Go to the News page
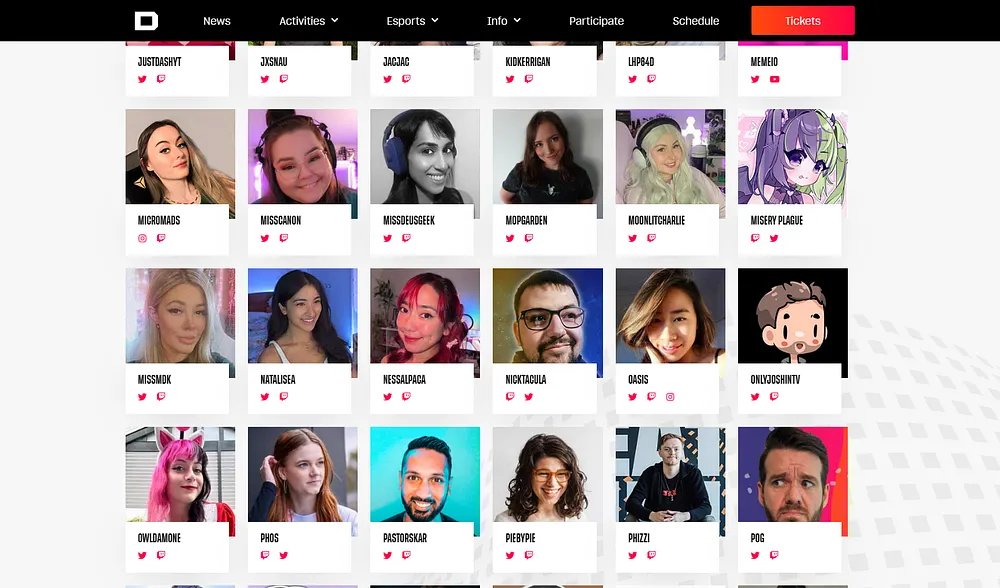 click(x=217, y=21)
